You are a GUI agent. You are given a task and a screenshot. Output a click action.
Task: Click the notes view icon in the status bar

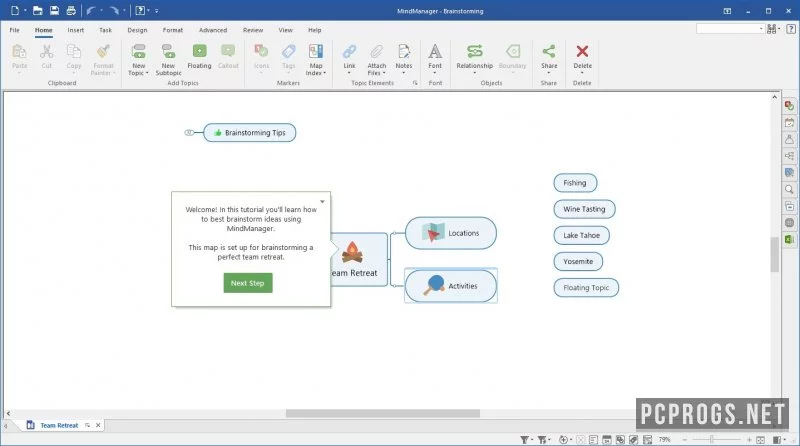(593, 439)
